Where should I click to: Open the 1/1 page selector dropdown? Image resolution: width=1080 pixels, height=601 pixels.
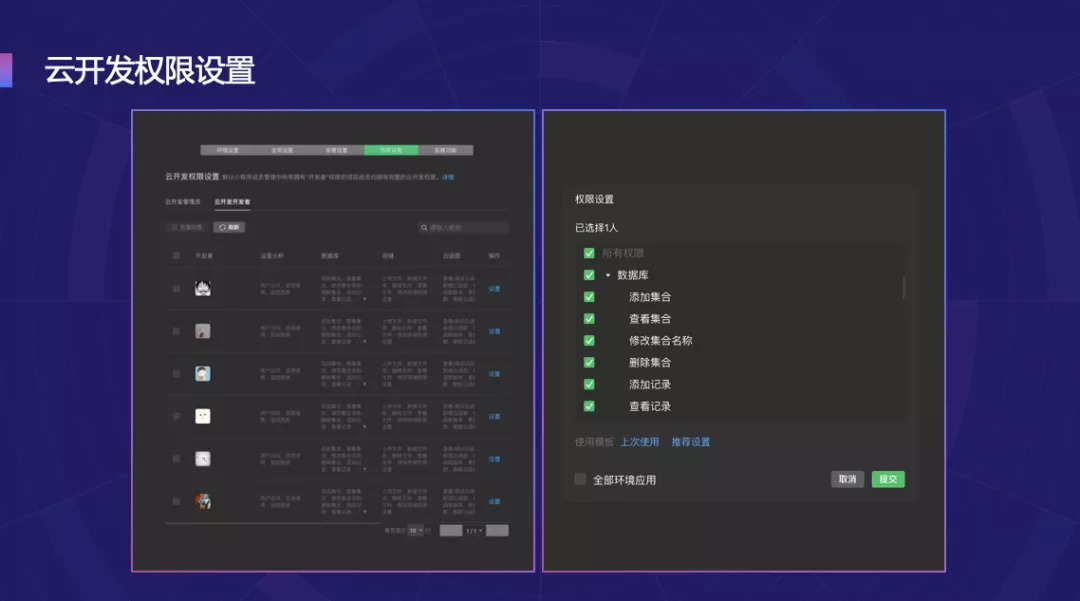(474, 531)
